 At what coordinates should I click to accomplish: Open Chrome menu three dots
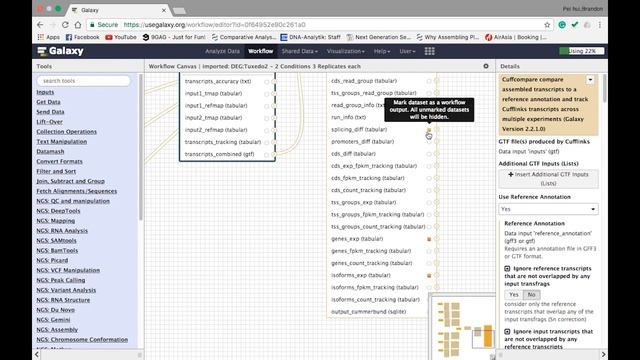pos(600,25)
